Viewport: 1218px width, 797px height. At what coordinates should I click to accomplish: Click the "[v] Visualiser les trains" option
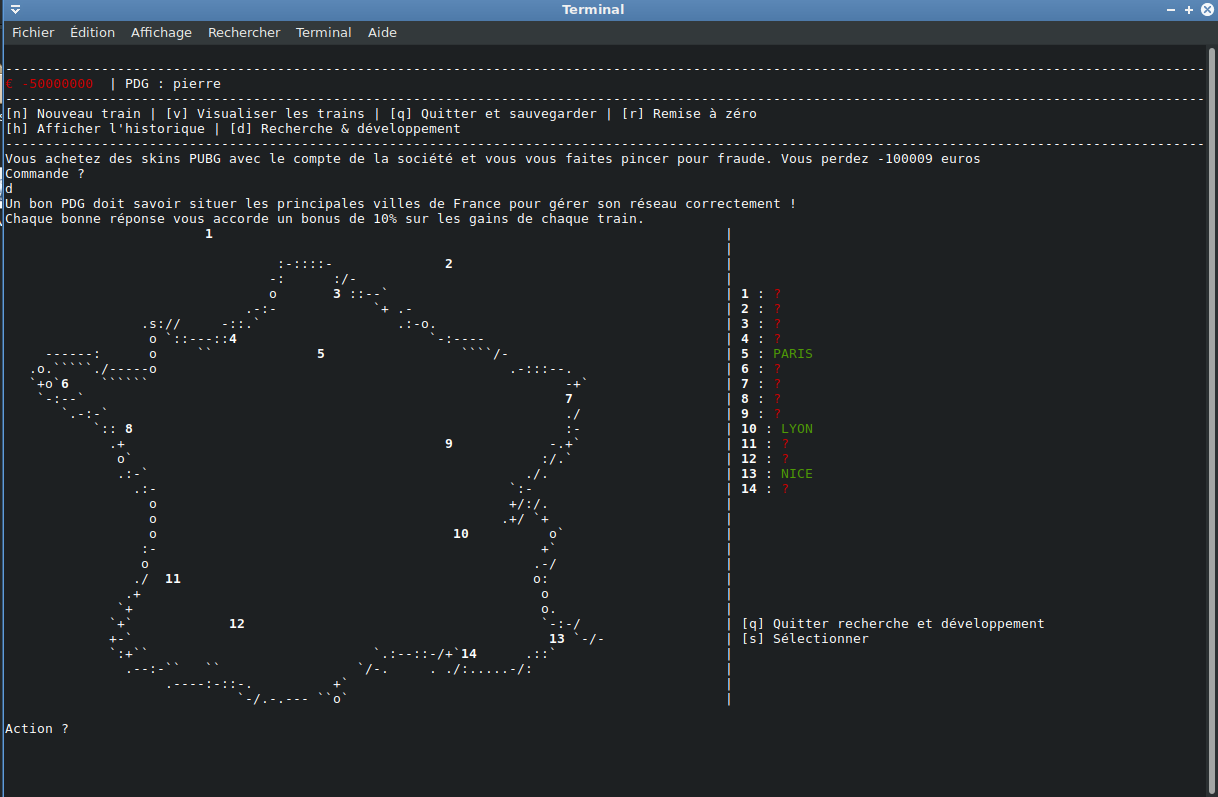click(265, 114)
